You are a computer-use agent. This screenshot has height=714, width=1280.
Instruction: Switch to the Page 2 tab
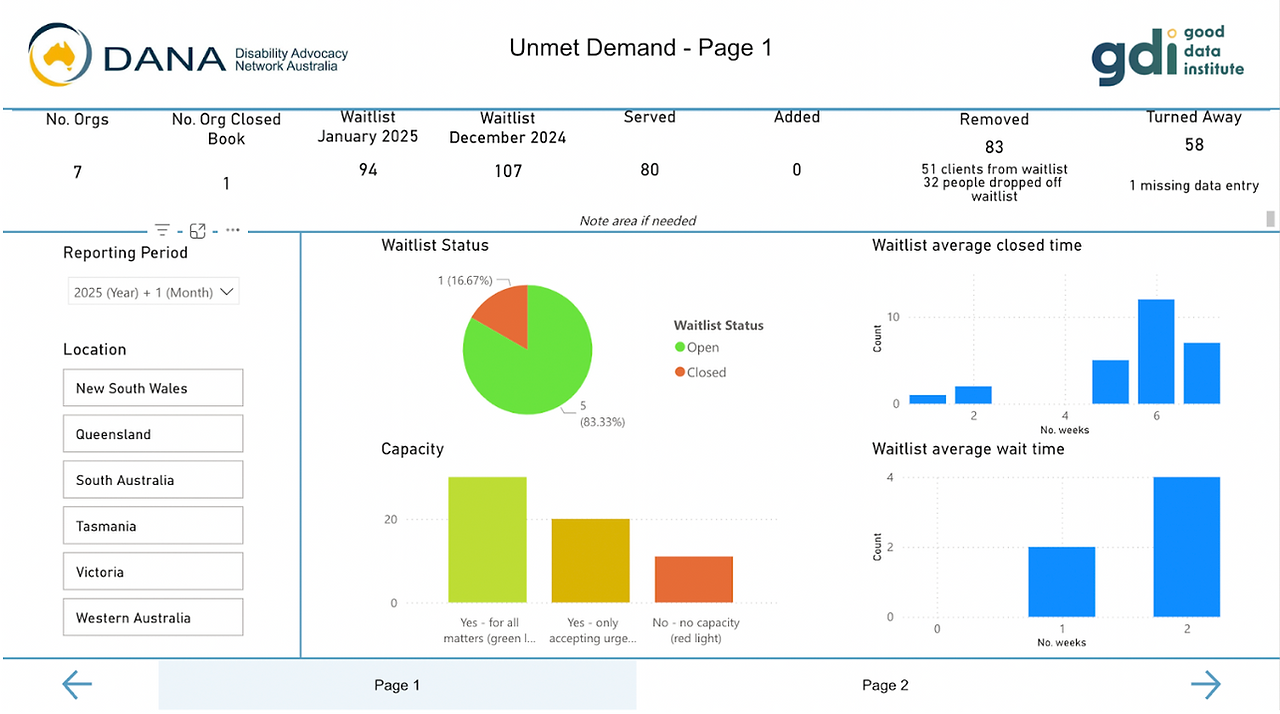pyautogui.click(x=885, y=685)
